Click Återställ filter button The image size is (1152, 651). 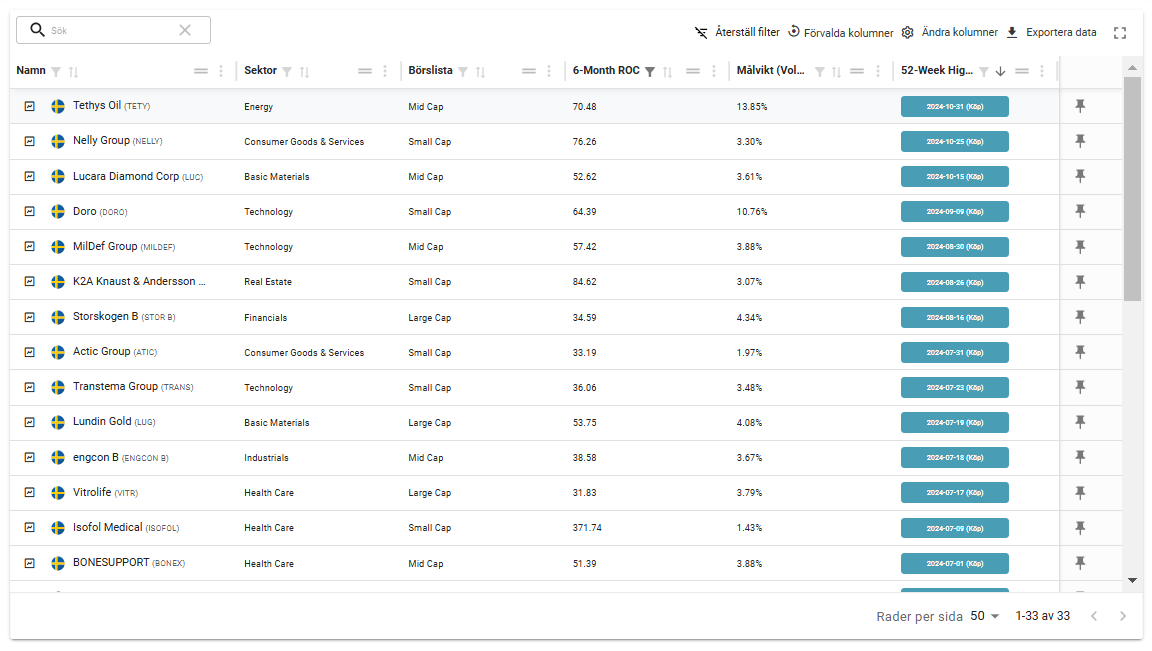click(737, 32)
